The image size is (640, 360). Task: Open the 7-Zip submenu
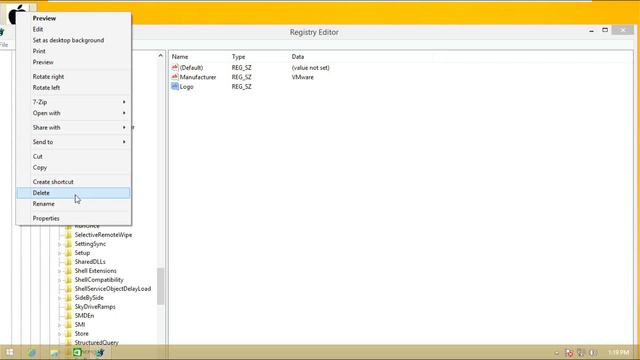73,102
